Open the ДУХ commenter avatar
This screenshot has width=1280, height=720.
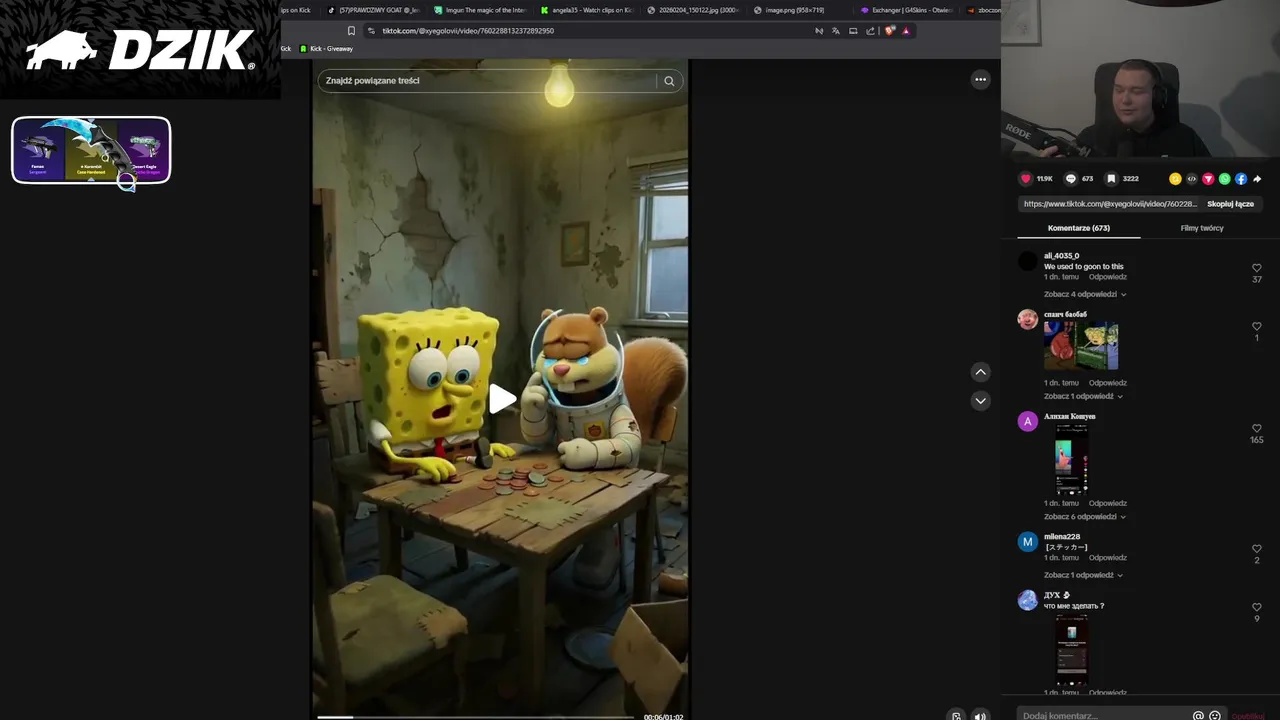click(1027, 600)
